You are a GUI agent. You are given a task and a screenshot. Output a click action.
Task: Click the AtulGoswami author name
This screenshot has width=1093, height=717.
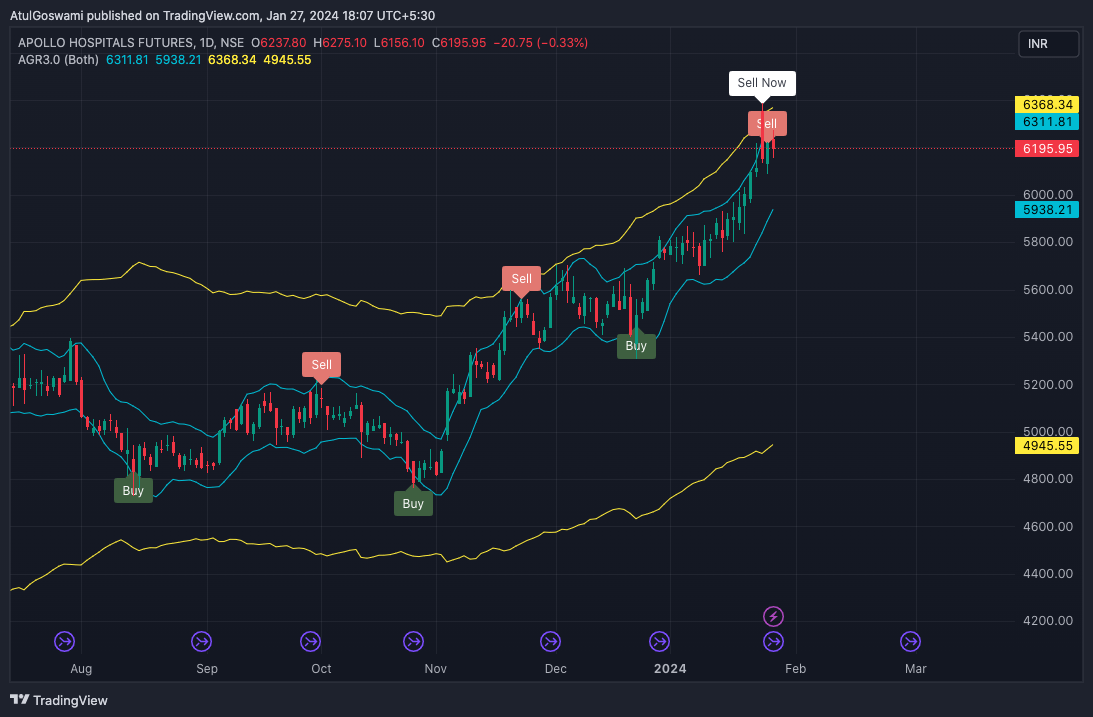[x=46, y=15]
